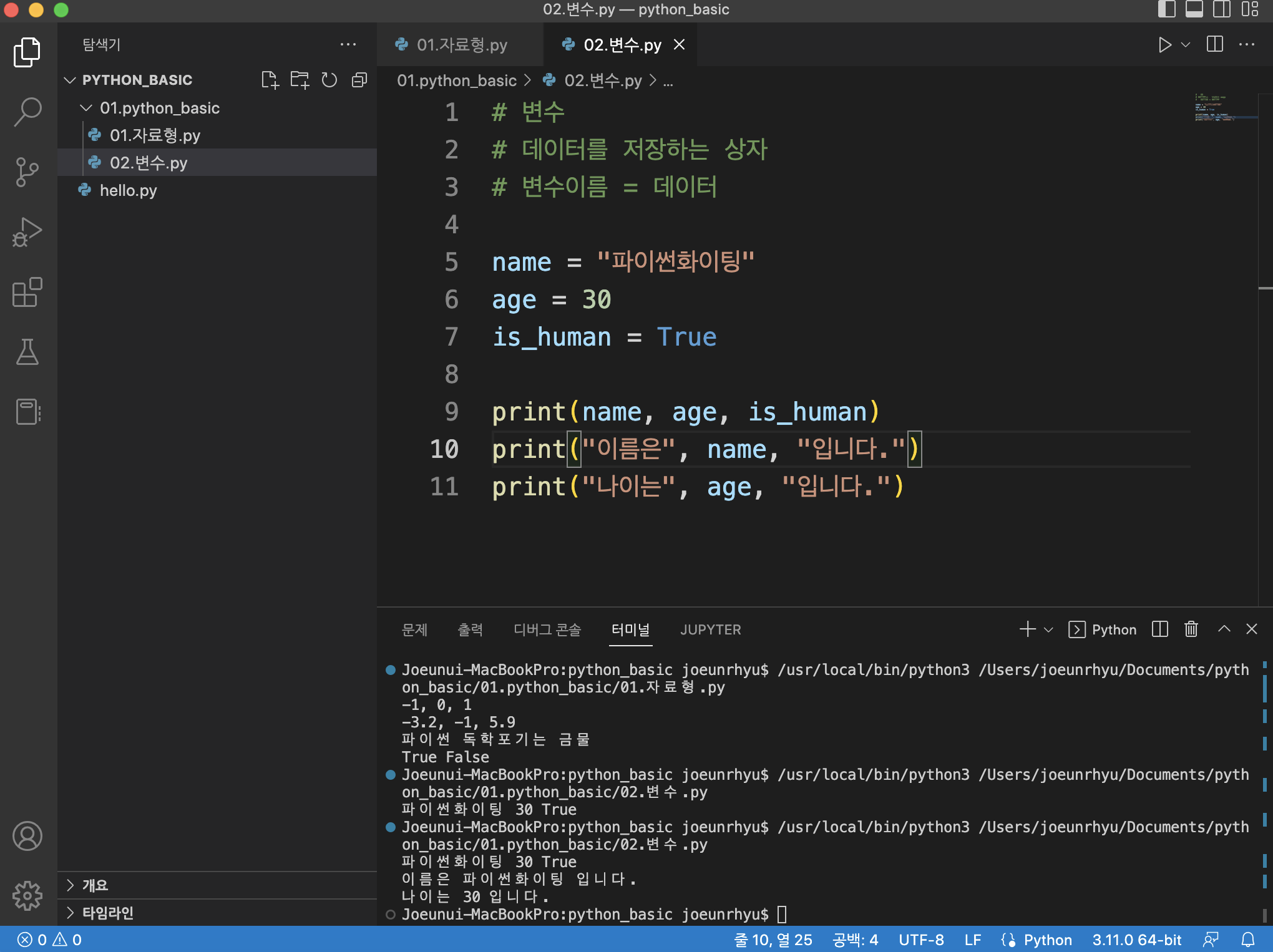Change the UTF-8 encoding
The image size is (1273, 952).
coord(921,940)
